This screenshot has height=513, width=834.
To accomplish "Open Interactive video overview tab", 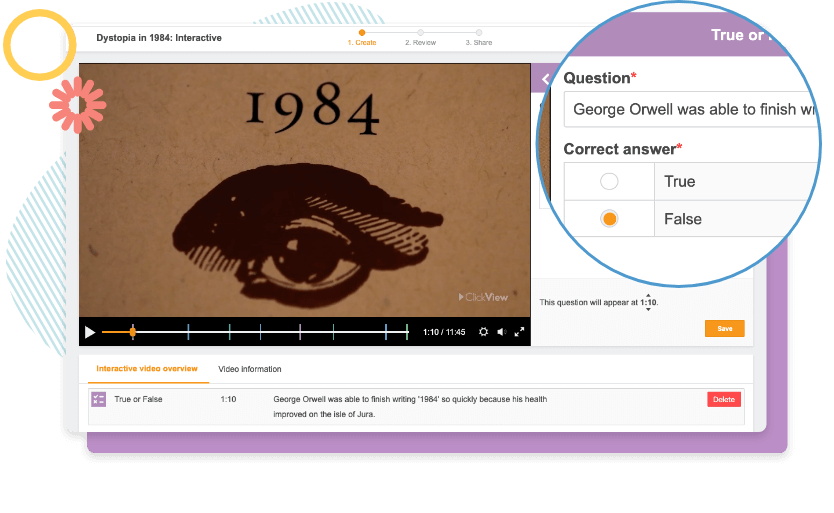I will tap(147, 370).
